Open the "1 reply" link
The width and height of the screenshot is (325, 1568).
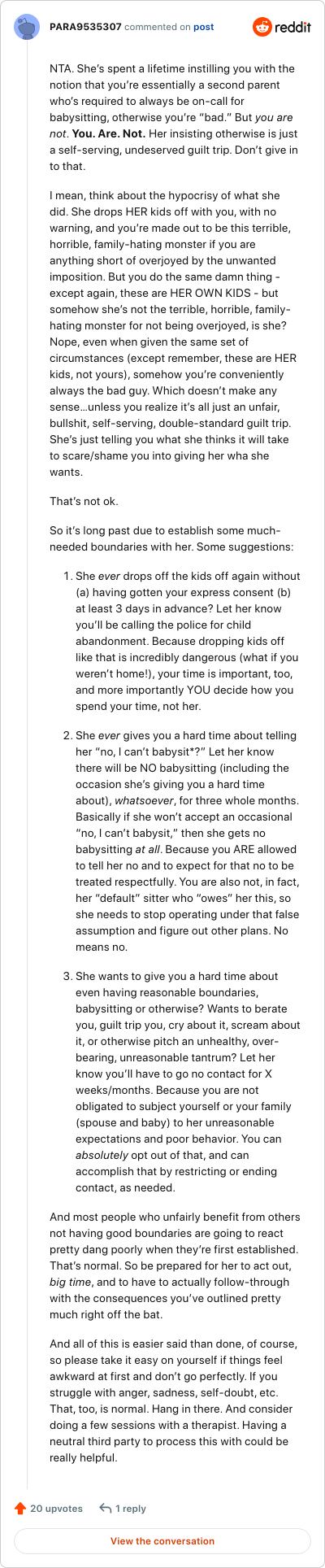131,1508
